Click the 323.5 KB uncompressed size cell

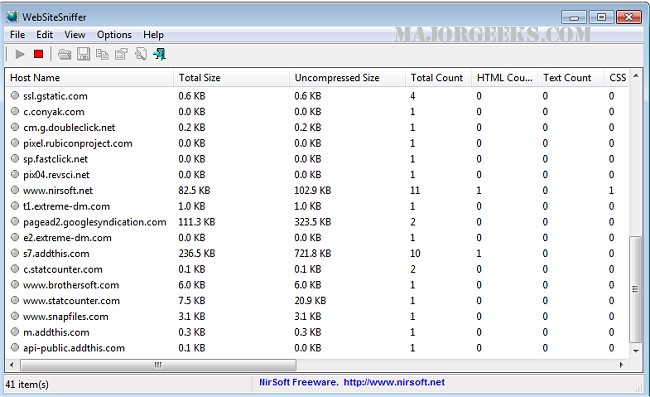point(313,222)
